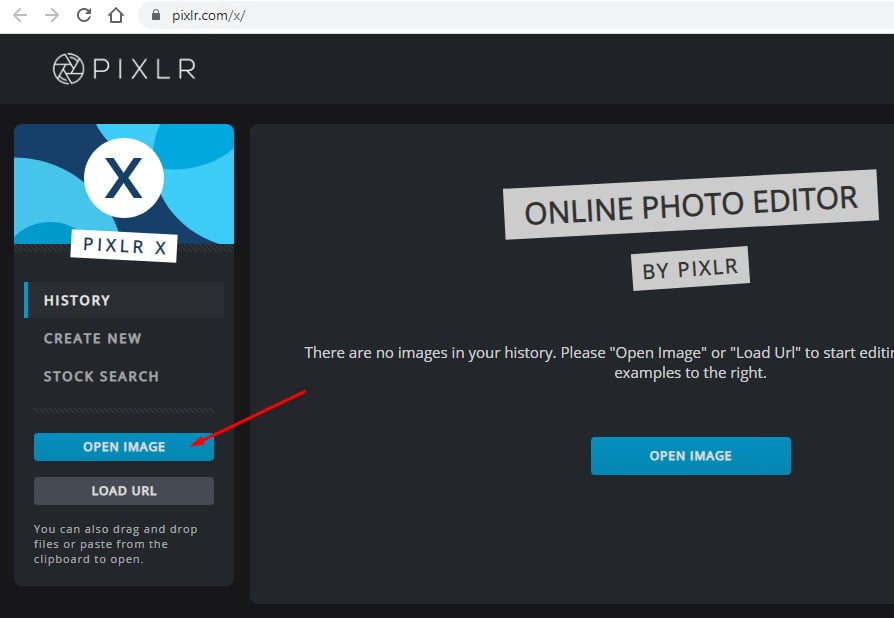Click the Load URL button
This screenshot has height=618, width=894.
pyautogui.click(x=124, y=491)
